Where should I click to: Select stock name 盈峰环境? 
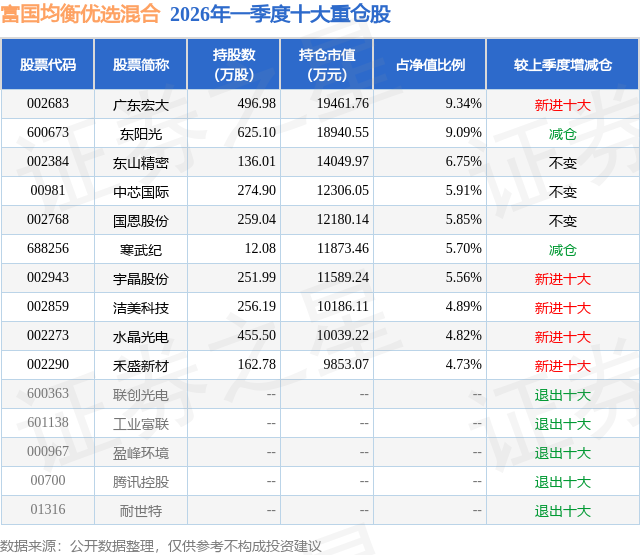tap(141, 453)
